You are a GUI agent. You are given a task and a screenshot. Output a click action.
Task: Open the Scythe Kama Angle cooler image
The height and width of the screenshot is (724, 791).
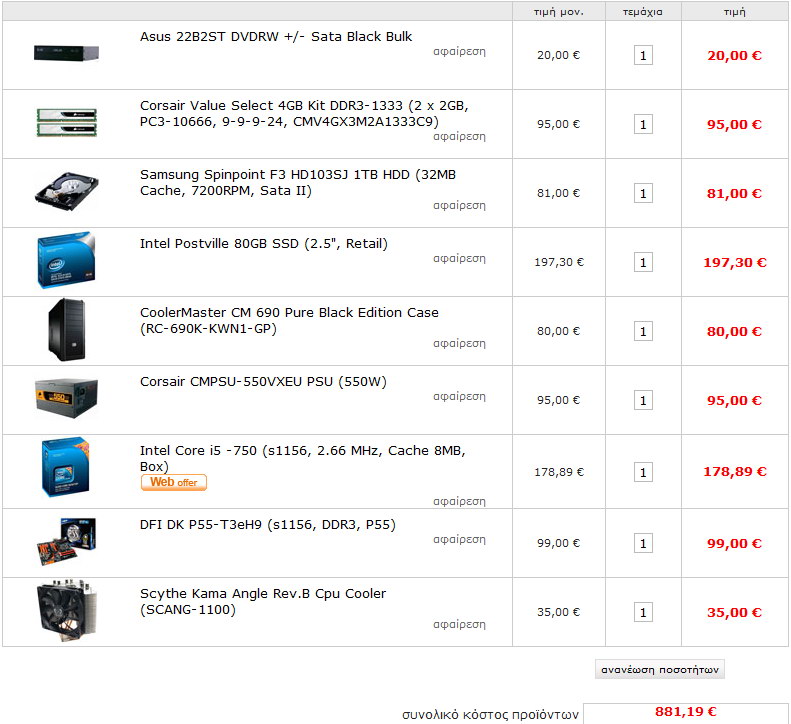[x=67, y=610]
